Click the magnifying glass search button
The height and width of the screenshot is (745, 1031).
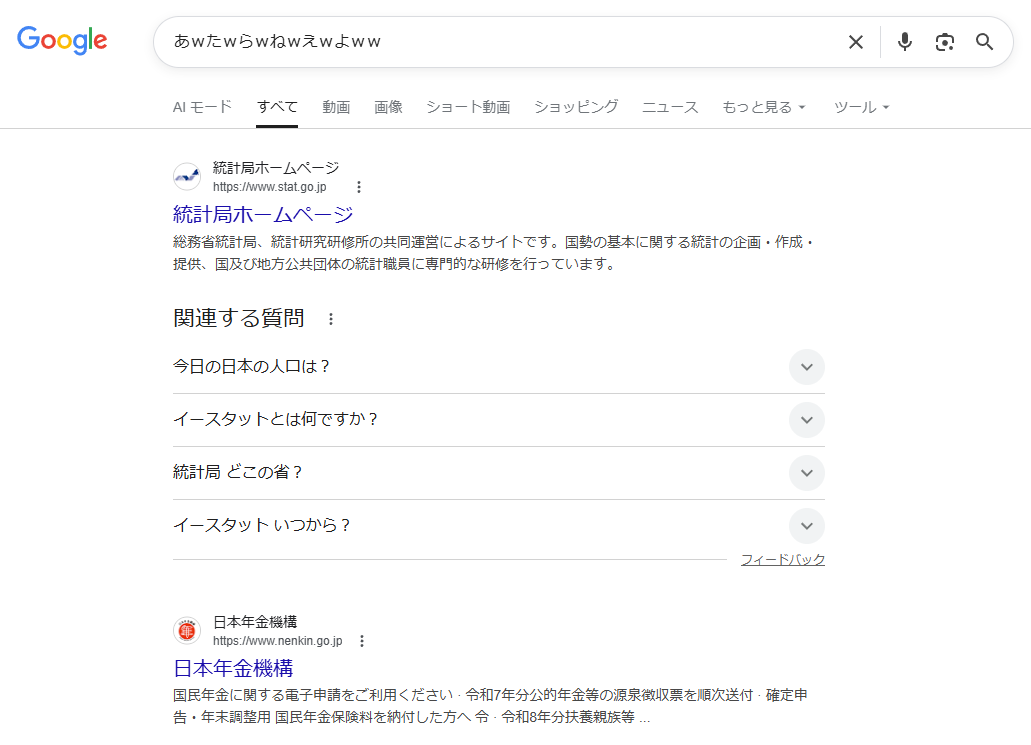coord(985,42)
